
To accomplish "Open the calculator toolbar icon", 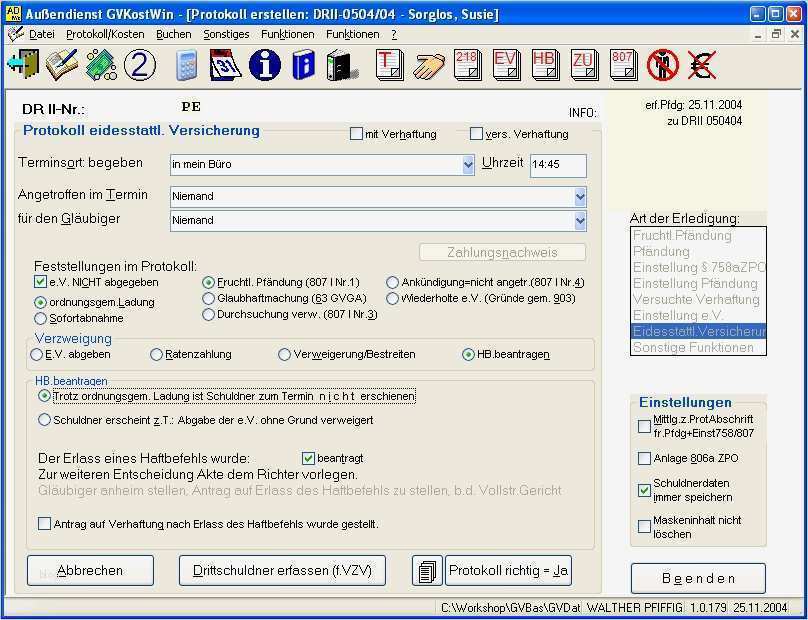I will (x=187, y=65).
